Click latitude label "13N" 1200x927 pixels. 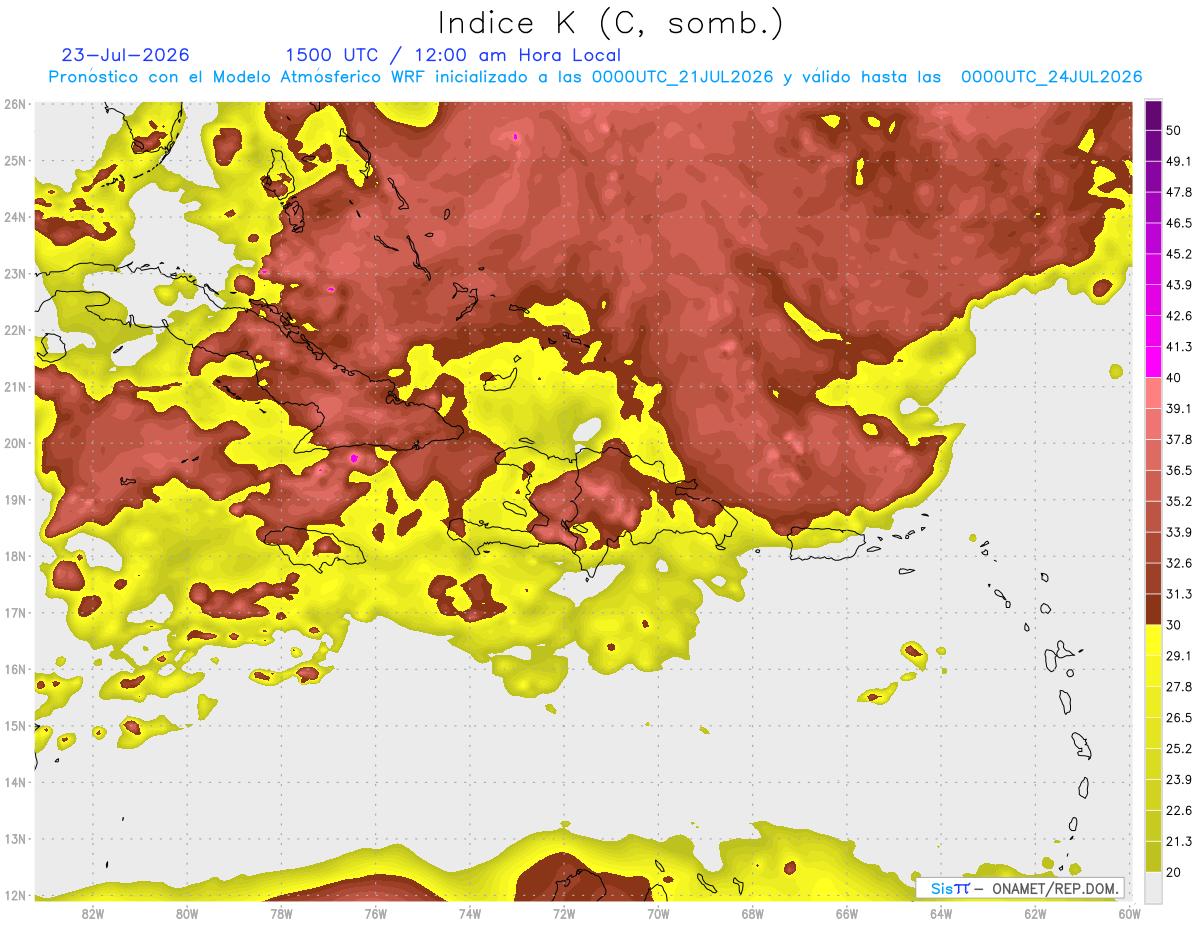coord(15,839)
